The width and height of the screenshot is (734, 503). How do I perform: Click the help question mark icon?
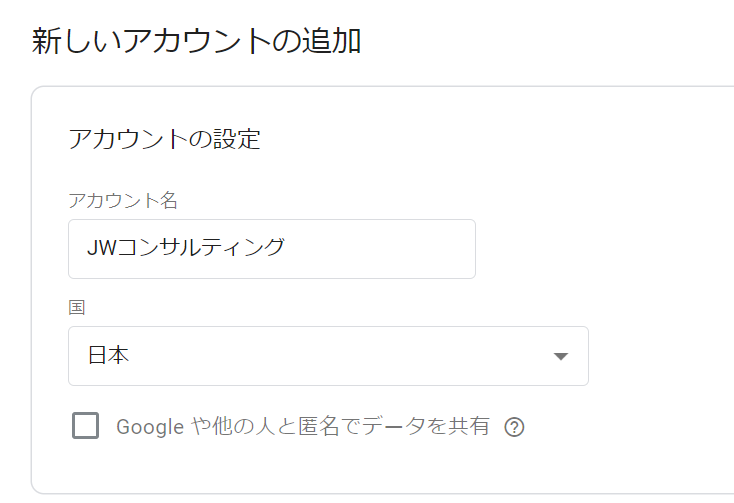click(x=514, y=427)
